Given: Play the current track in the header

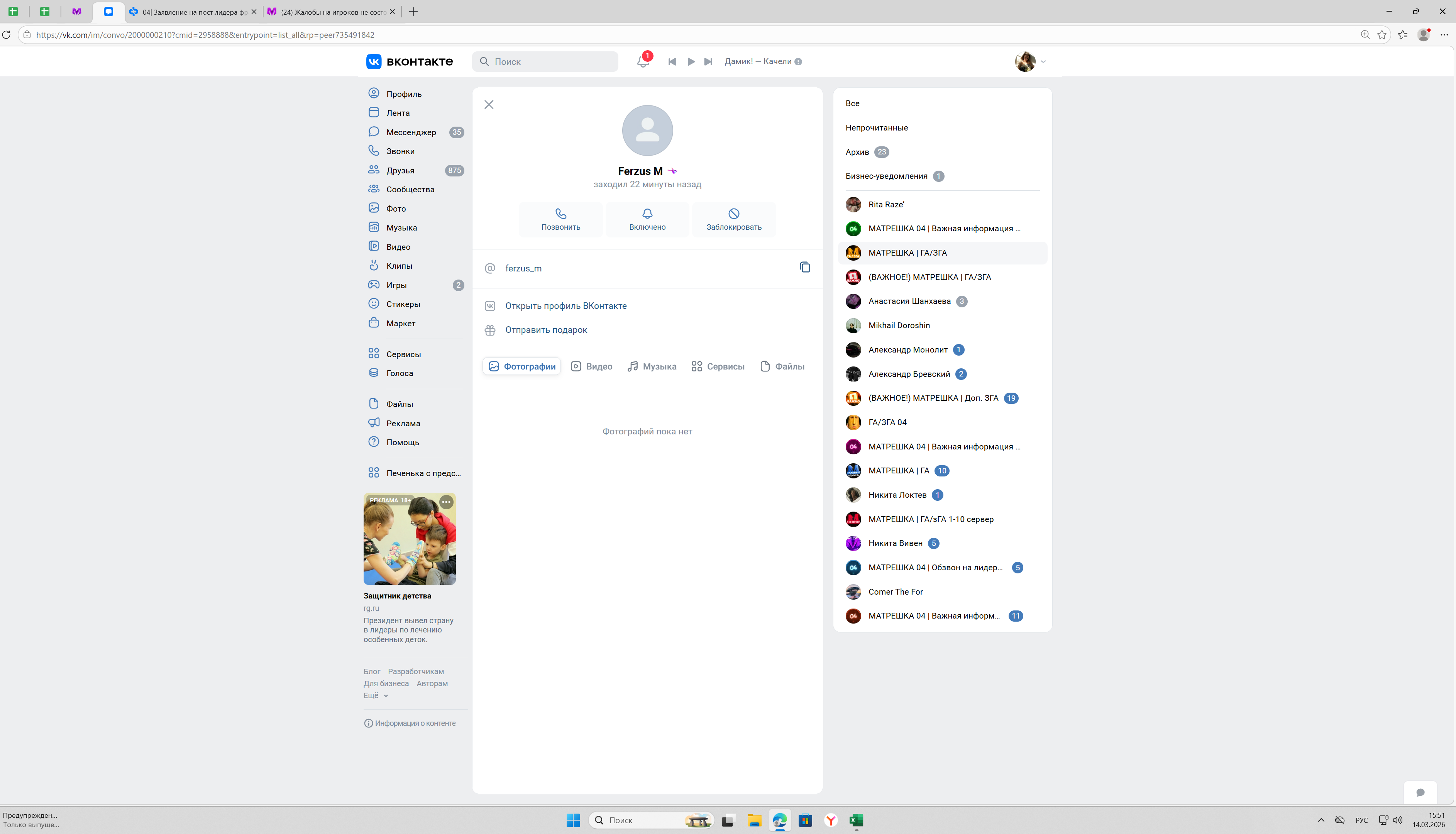Looking at the screenshot, I should [x=691, y=61].
